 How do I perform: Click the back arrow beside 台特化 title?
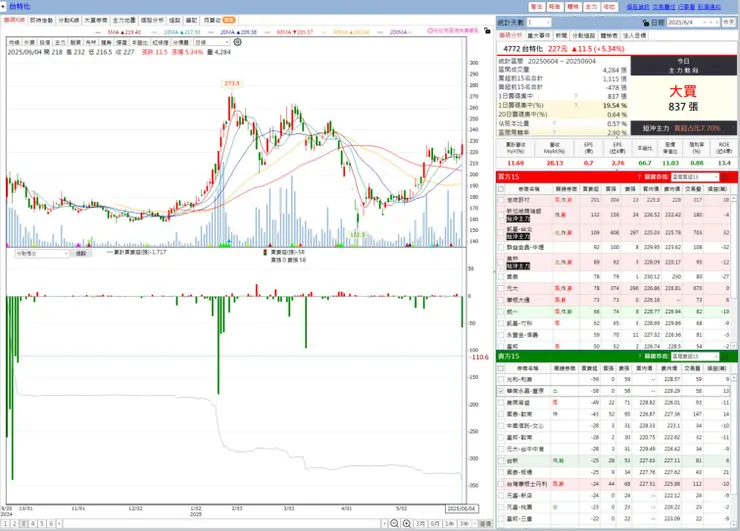point(3,6)
